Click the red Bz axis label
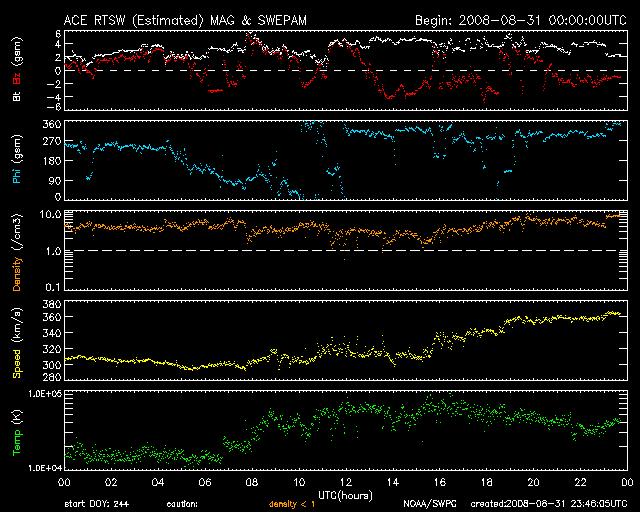This screenshot has height=512, width=640. 17,79
